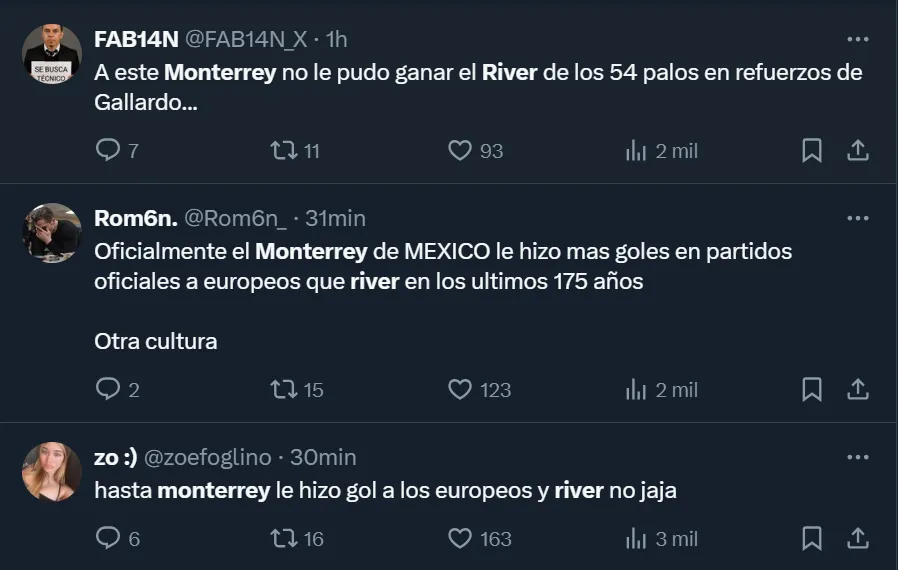Open more options on FAB14N's tweet
Screen dimensions: 898x570
pos(857,40)
